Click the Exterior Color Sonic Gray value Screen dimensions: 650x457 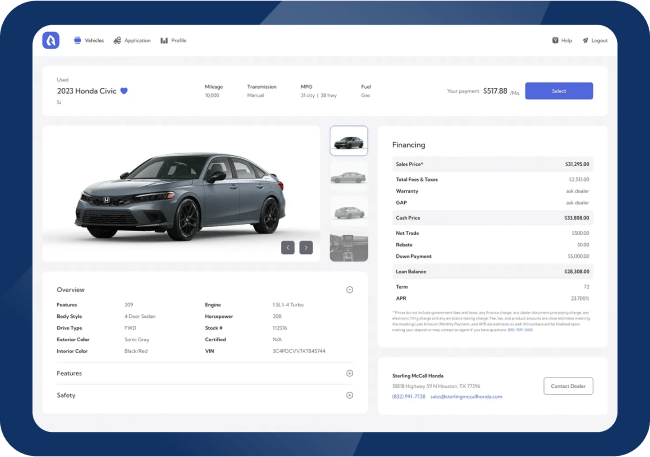[x=137, y=339]
